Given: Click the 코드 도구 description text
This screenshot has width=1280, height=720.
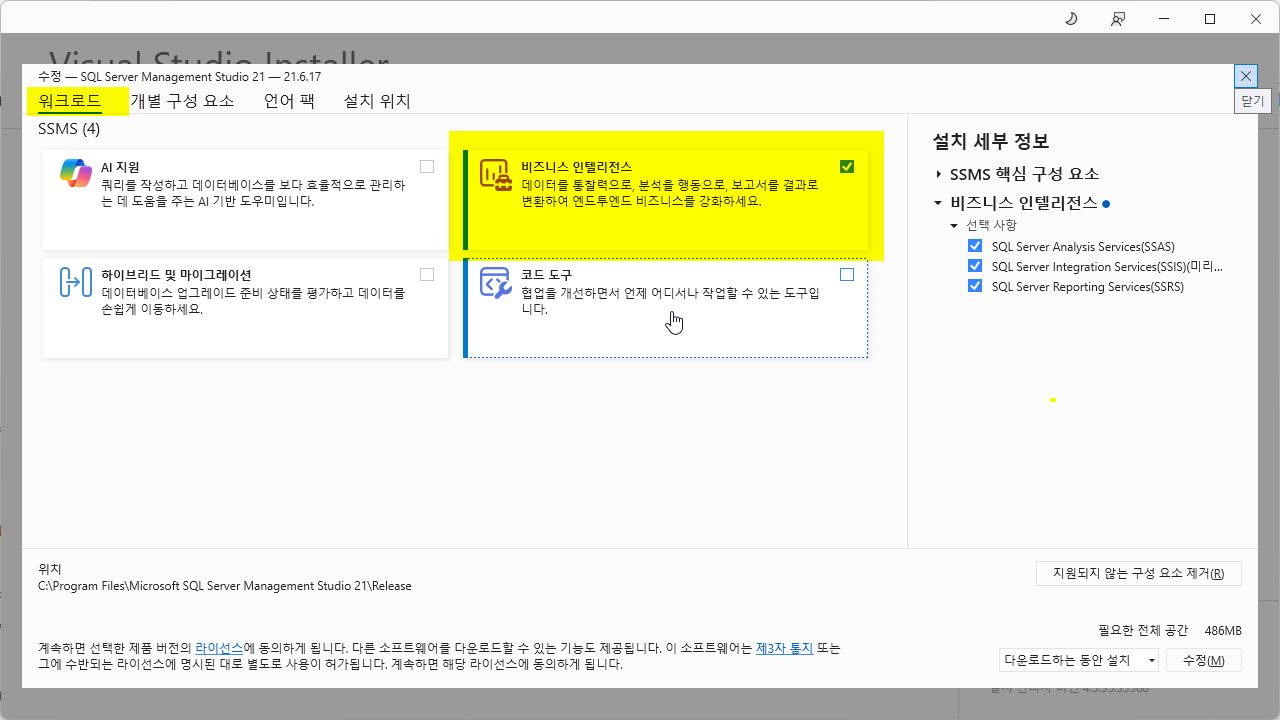Looking at the screenshot, I should 670,301.
